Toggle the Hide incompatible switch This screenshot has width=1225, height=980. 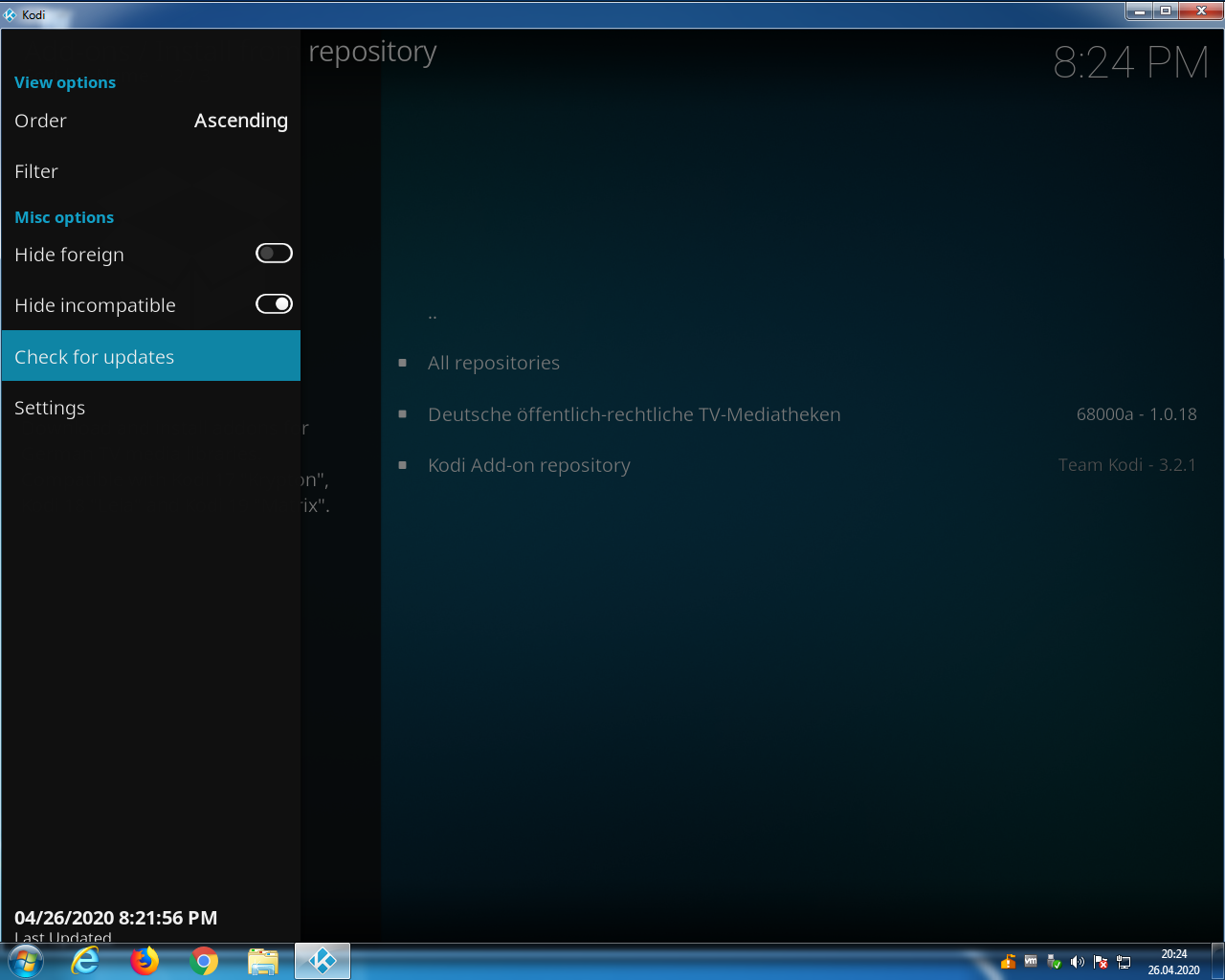pyautogui.click(x=274, y=304)
